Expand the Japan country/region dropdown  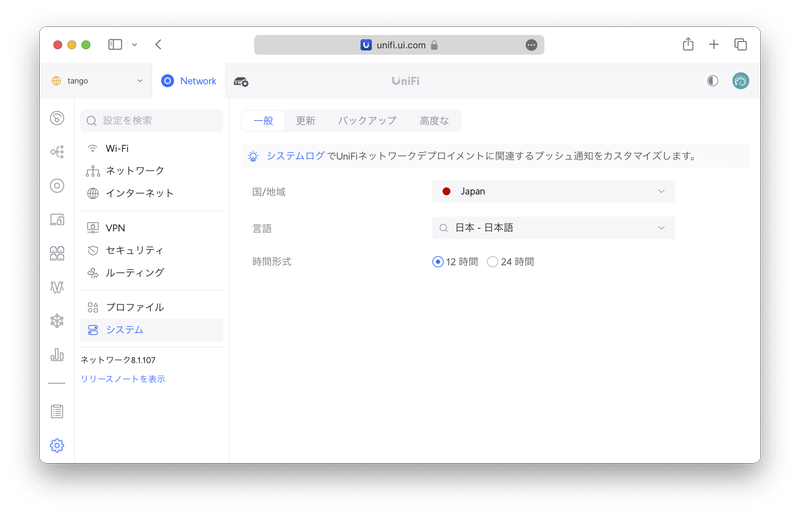pos(553,191)
